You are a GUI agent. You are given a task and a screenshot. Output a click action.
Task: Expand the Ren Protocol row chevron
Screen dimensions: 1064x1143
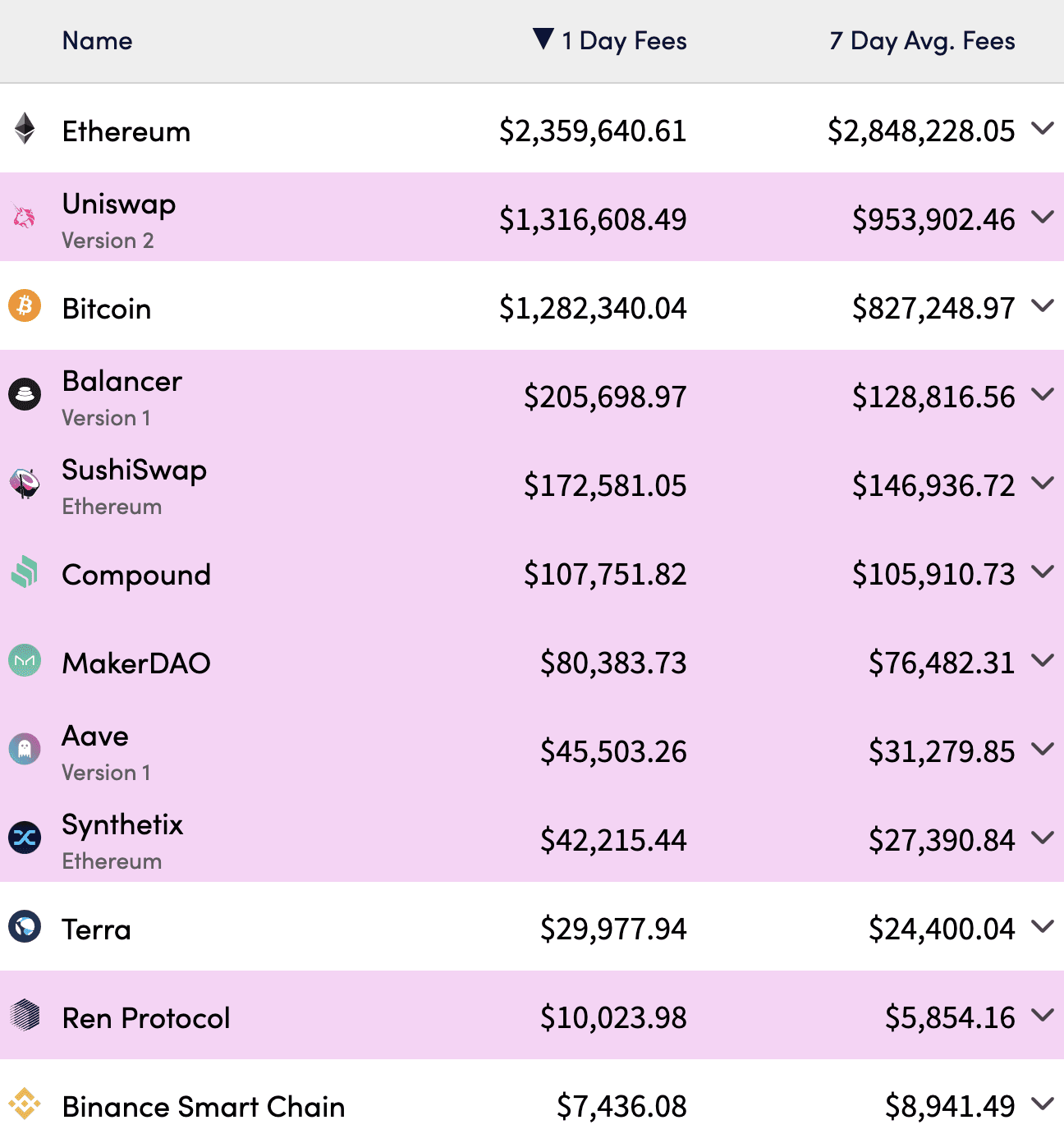point(1043,1015)
